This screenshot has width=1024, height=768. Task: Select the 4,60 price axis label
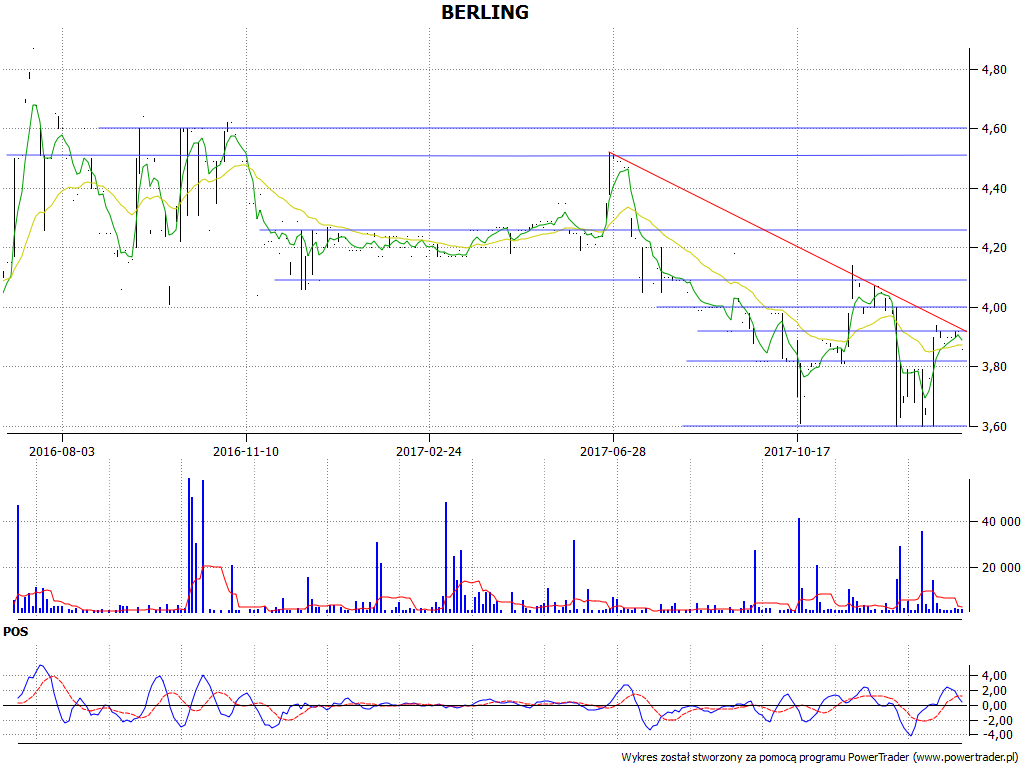tap(994, 129)
